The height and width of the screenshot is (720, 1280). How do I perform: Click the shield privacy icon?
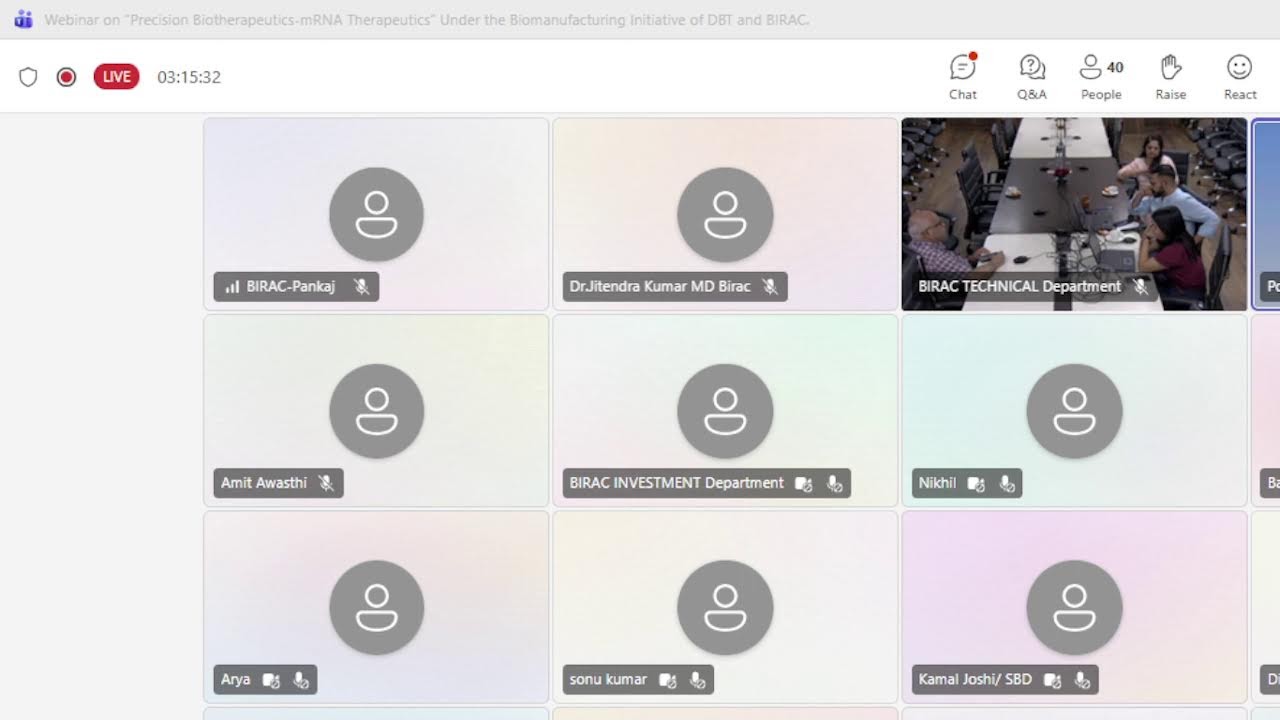(28, 77)
